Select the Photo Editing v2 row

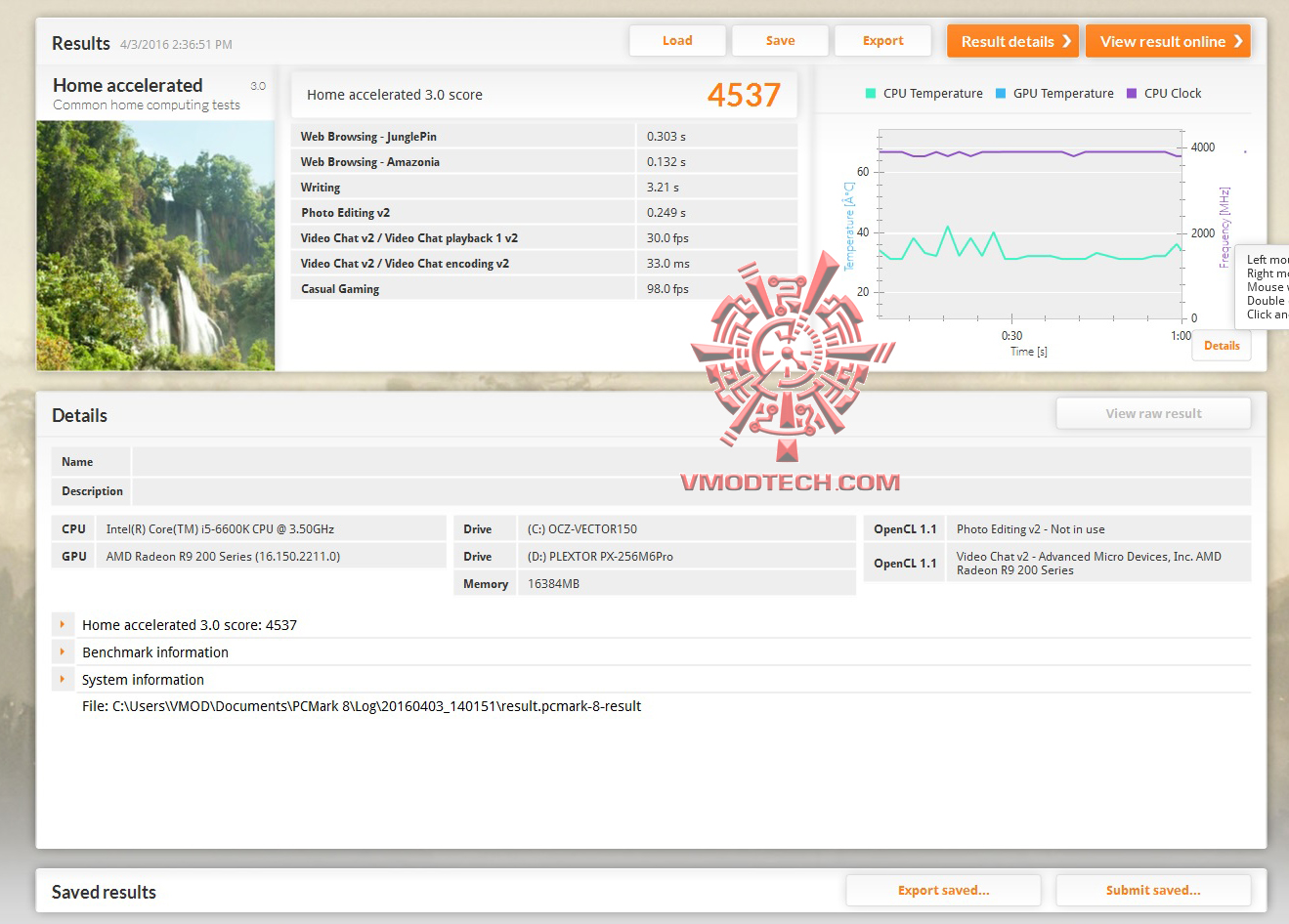(x=543, y=213)
